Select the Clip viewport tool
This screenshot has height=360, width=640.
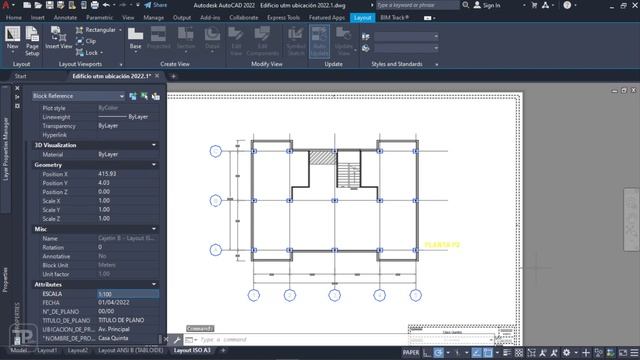[x=86, y=41]
